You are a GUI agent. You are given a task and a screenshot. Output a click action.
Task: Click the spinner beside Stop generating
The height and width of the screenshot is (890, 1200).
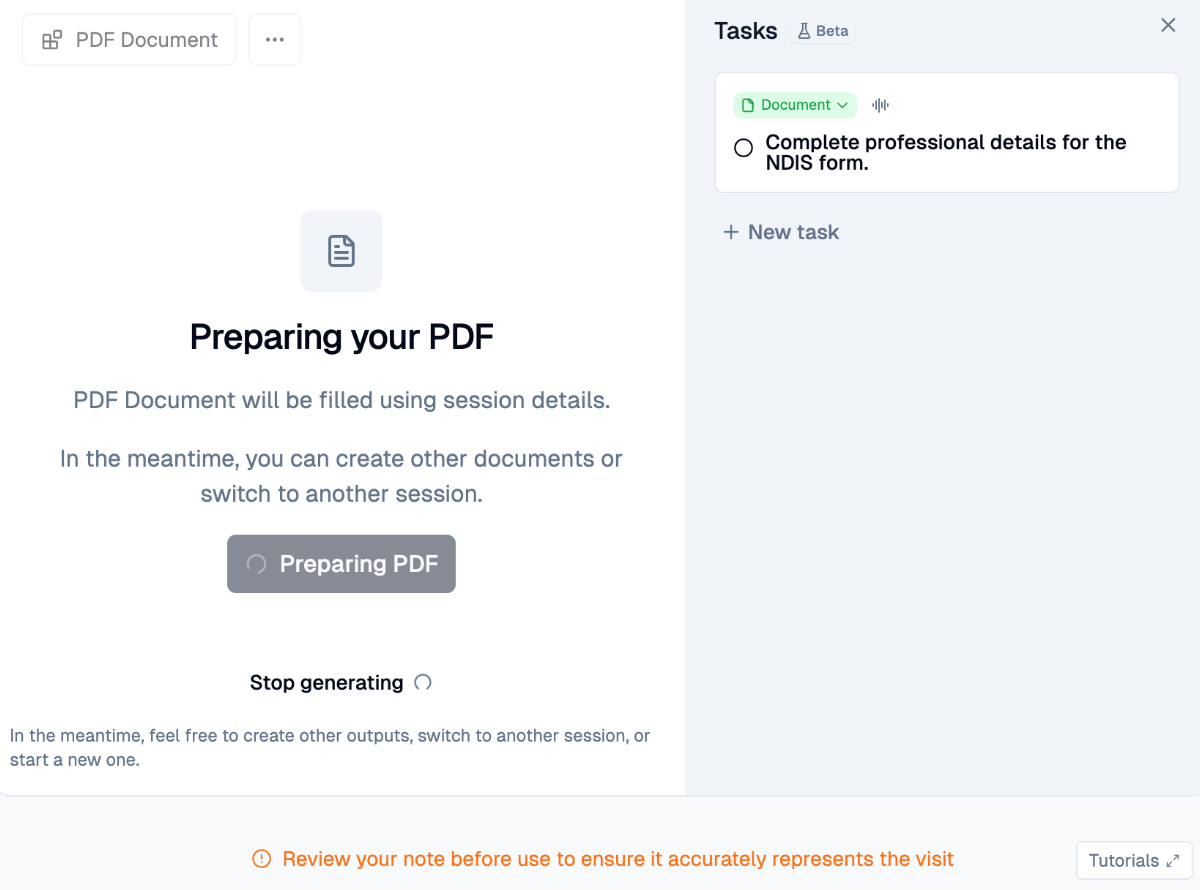(x=423, y=683)
